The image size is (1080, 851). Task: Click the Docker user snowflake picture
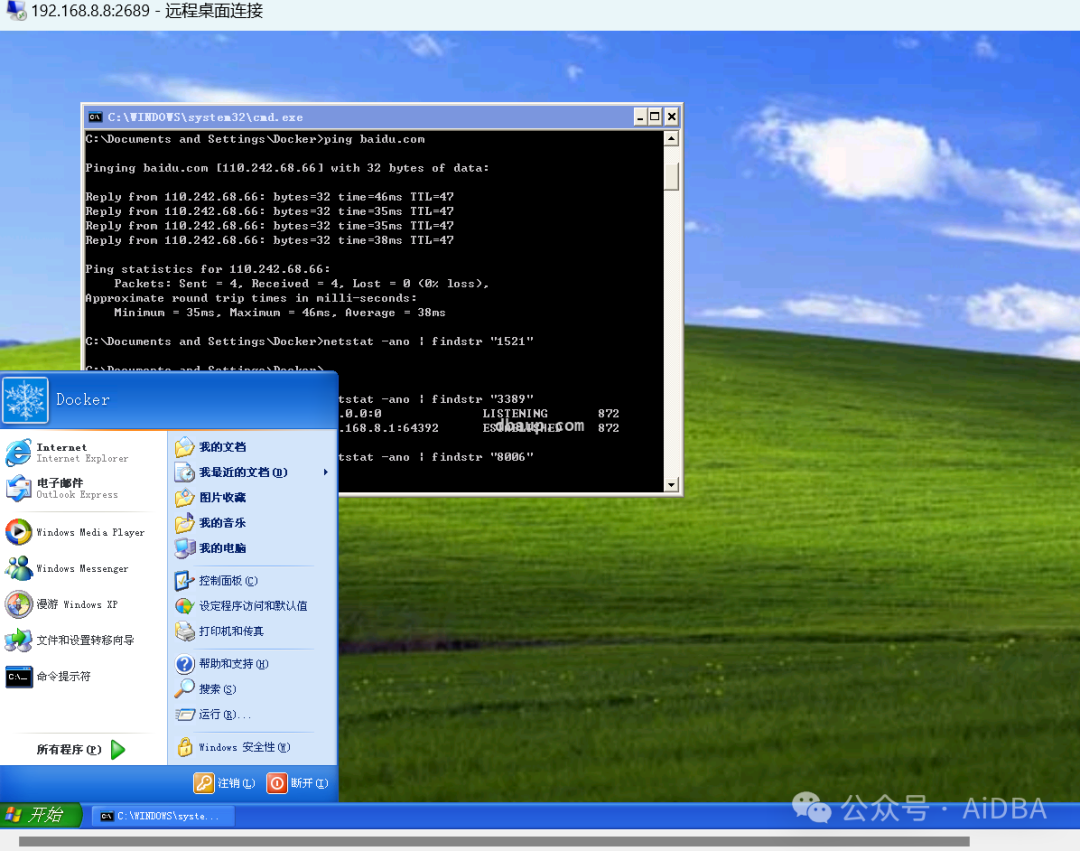pos(25,400)
